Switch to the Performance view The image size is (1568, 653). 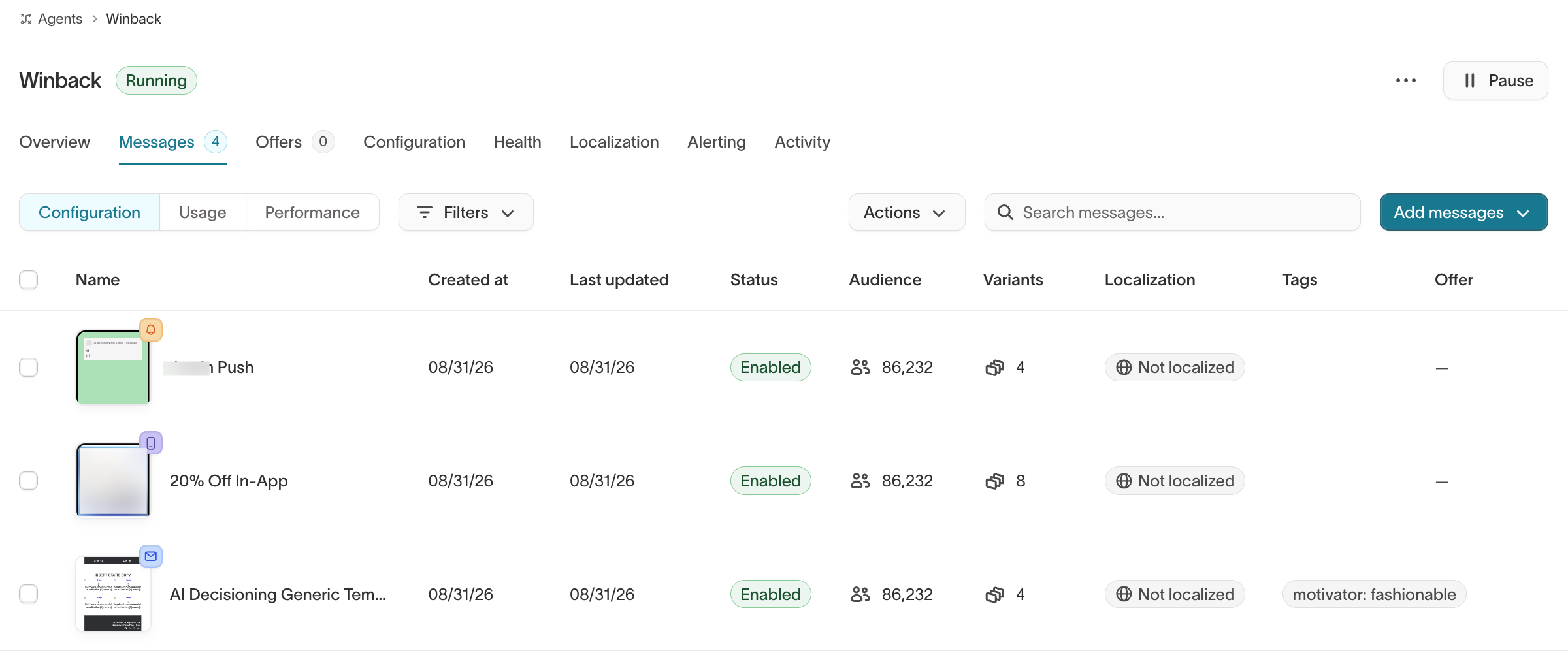point(312,212)
